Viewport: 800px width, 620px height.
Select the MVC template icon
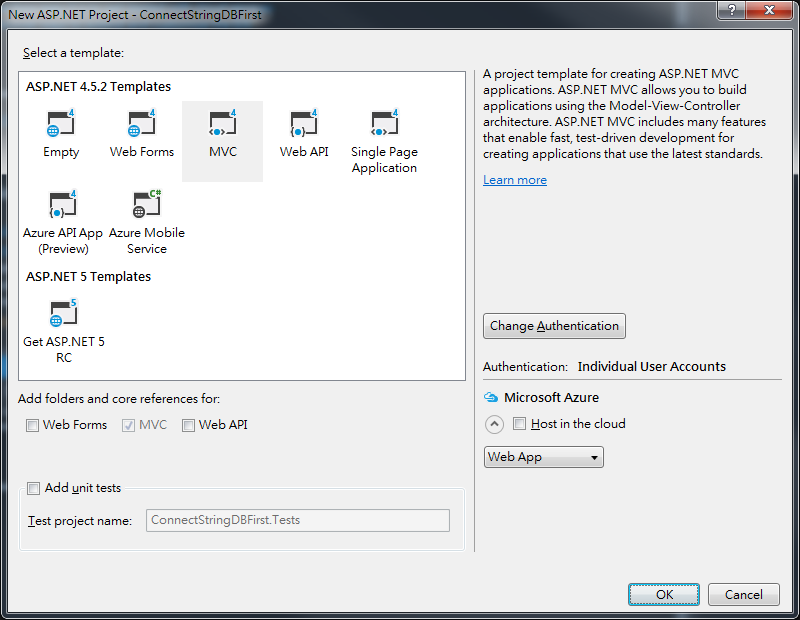coord(222,123)
